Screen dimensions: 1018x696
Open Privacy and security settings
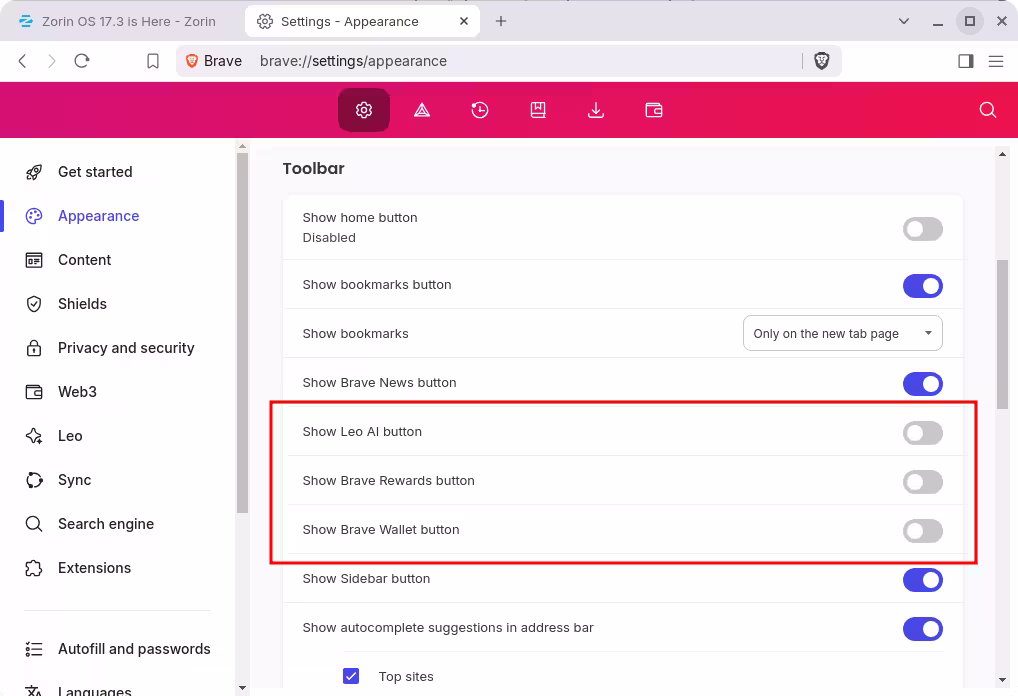click(x=126, y=348)
